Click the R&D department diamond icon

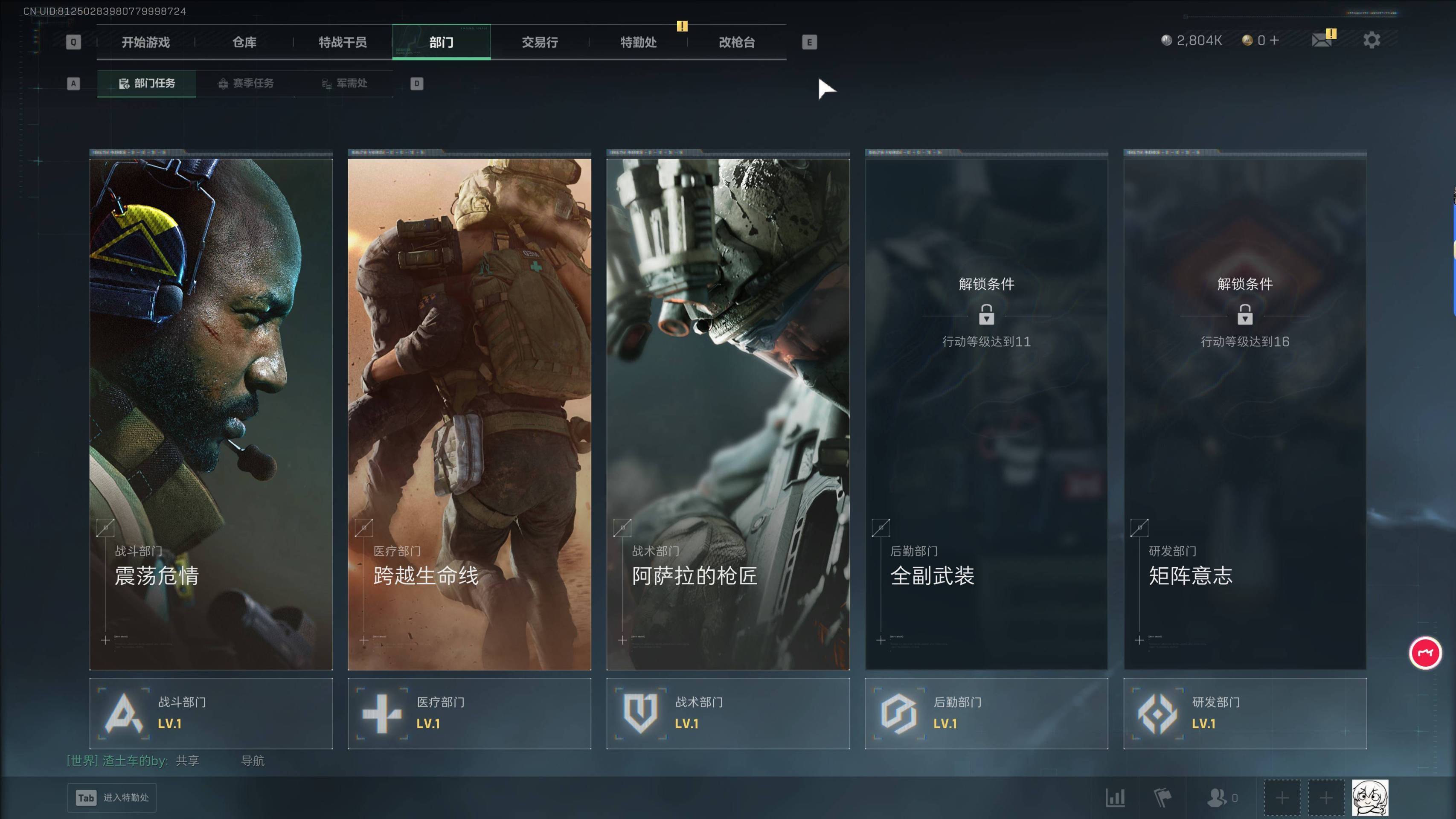pyautogui.click(x=1157, y=714)
